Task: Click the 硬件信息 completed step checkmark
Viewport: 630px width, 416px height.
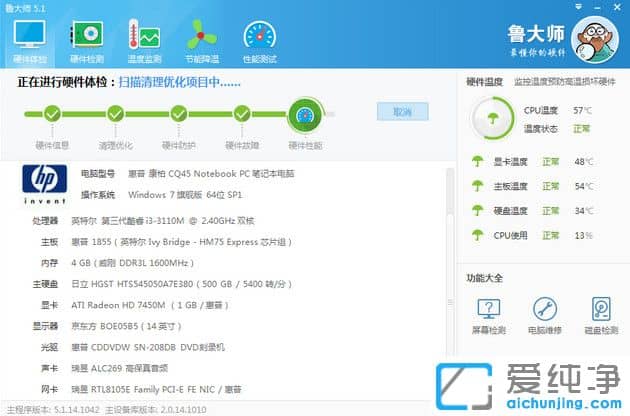Action: pyautogui.click(x=51, y=114)
